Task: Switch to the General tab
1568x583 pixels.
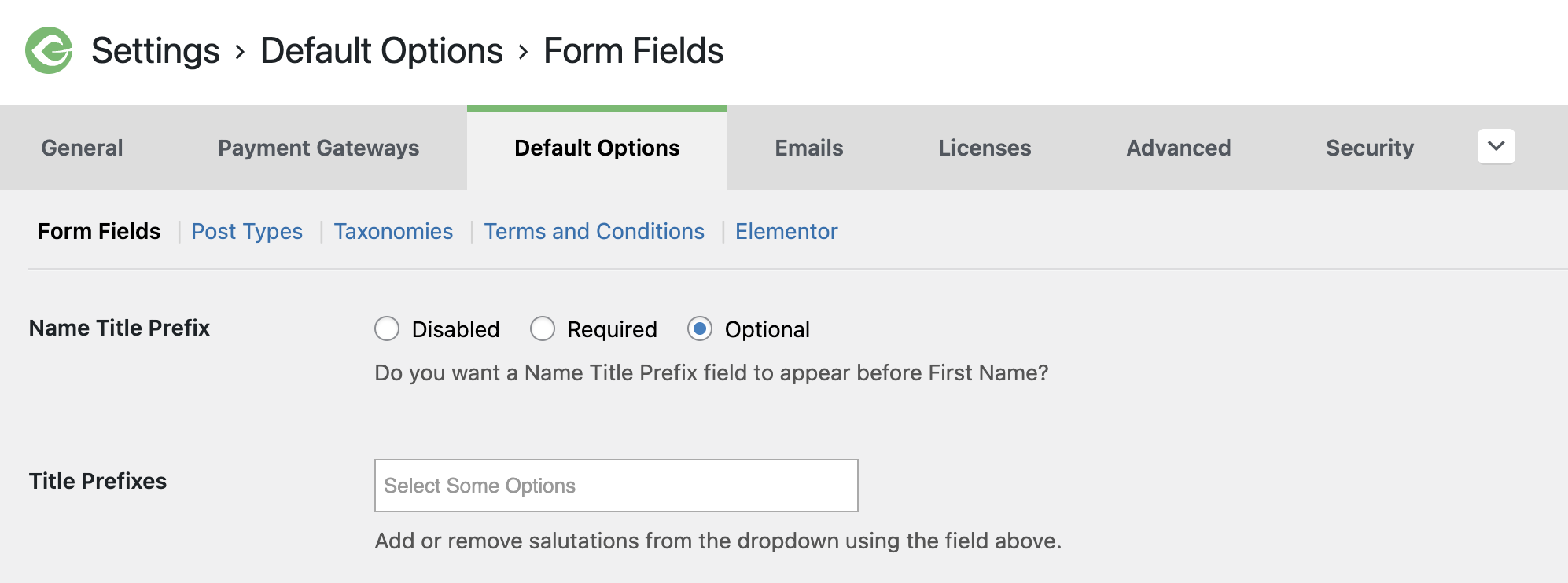Action: pyautogui.click(x=82, y=148)
